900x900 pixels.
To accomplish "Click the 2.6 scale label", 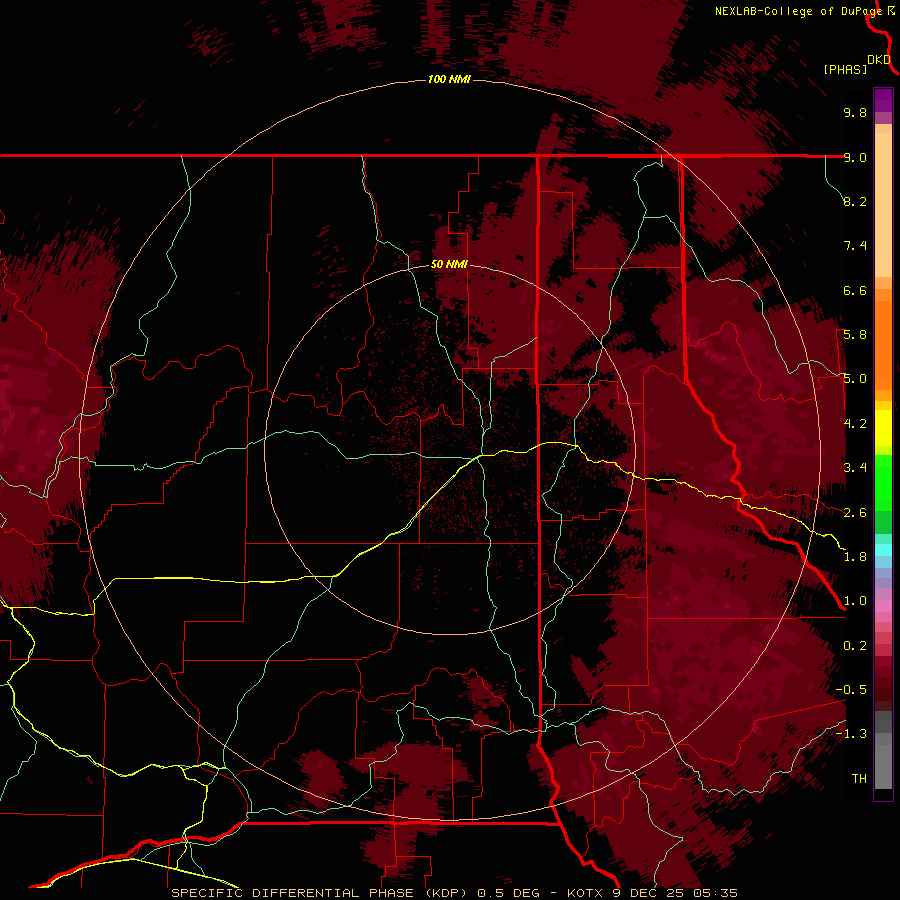I will click(855, 513).
